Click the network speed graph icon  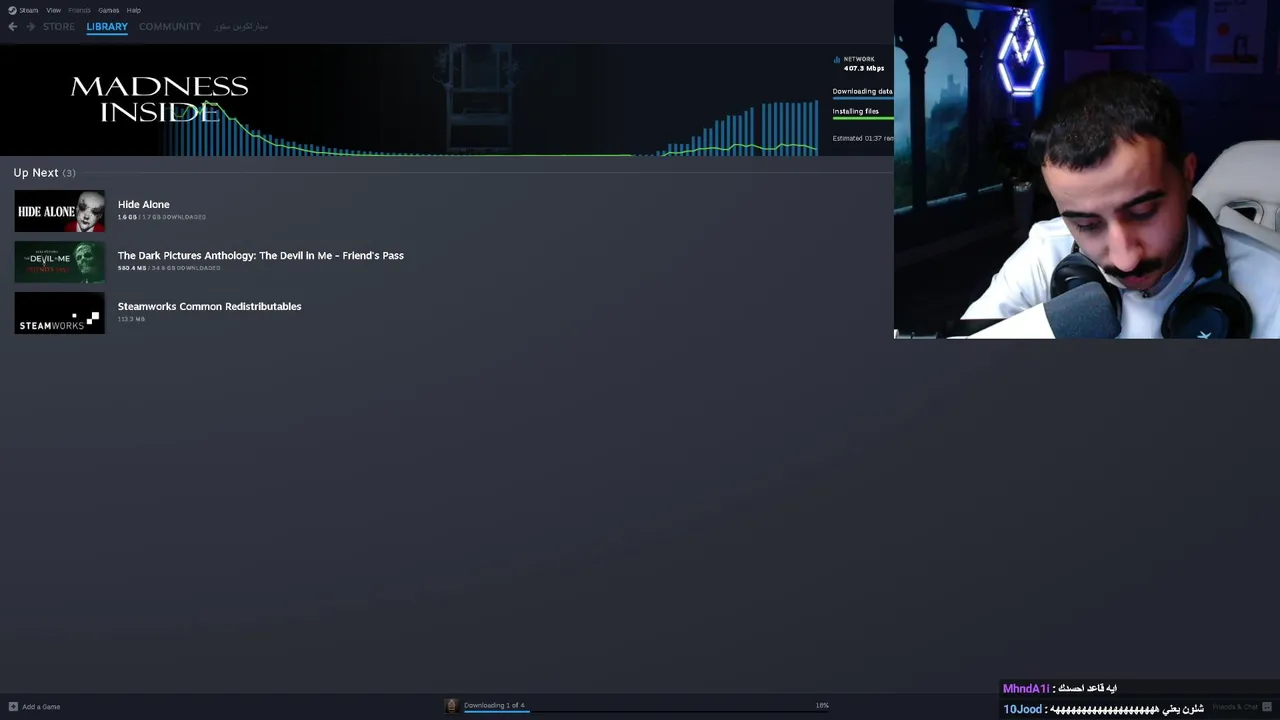(x=837, y=60)
